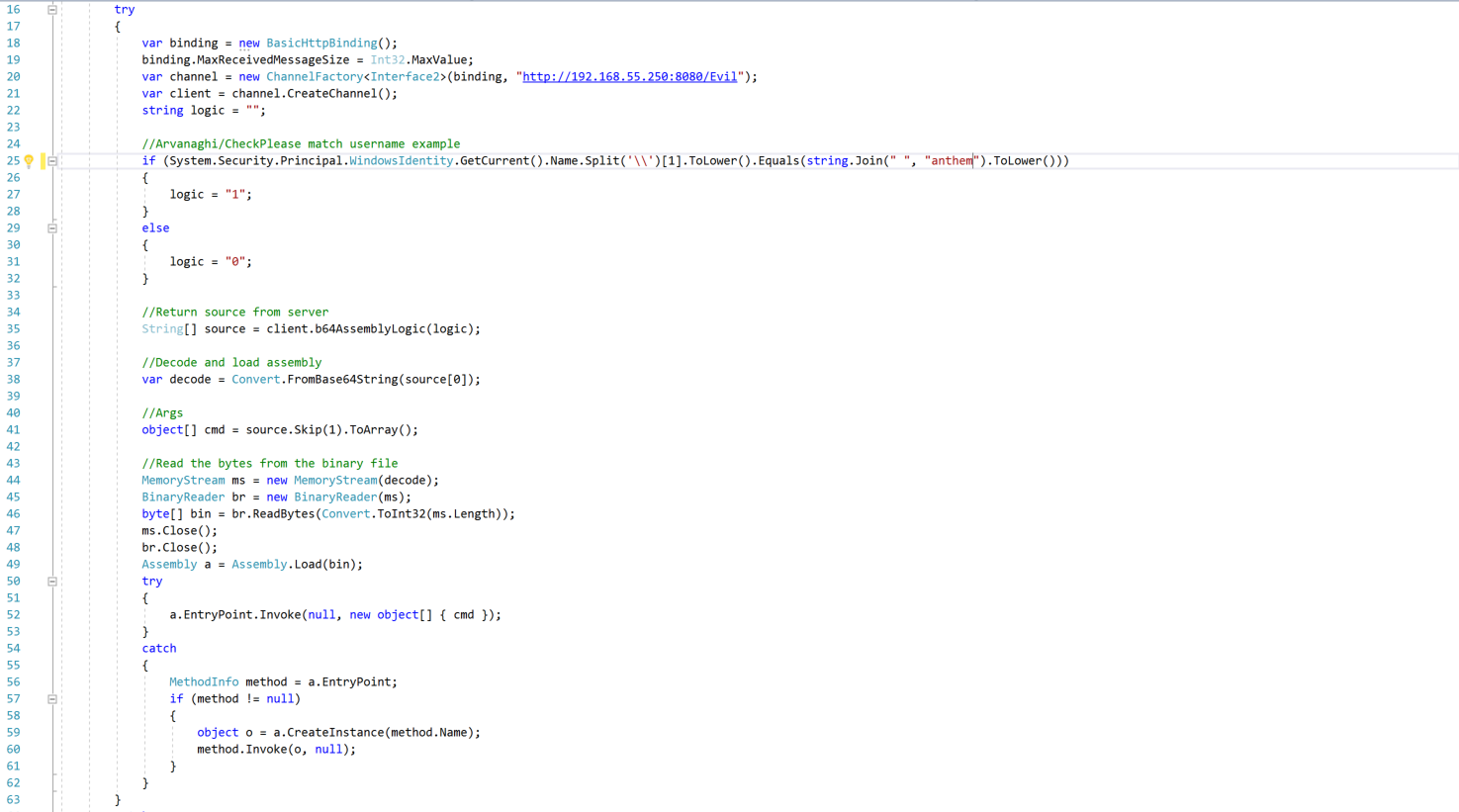Screen dimensions: 1459x812
Task: Collapse the else block at line 29
Action: (52, 228)
